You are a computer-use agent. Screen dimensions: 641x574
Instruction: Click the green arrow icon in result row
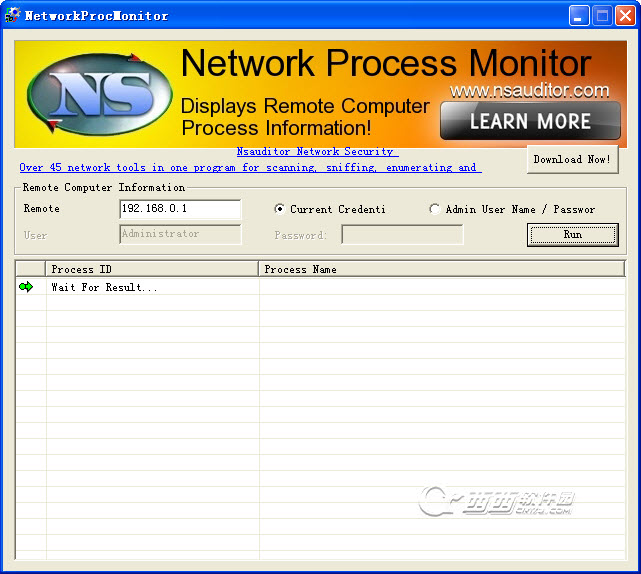(26, 287)
